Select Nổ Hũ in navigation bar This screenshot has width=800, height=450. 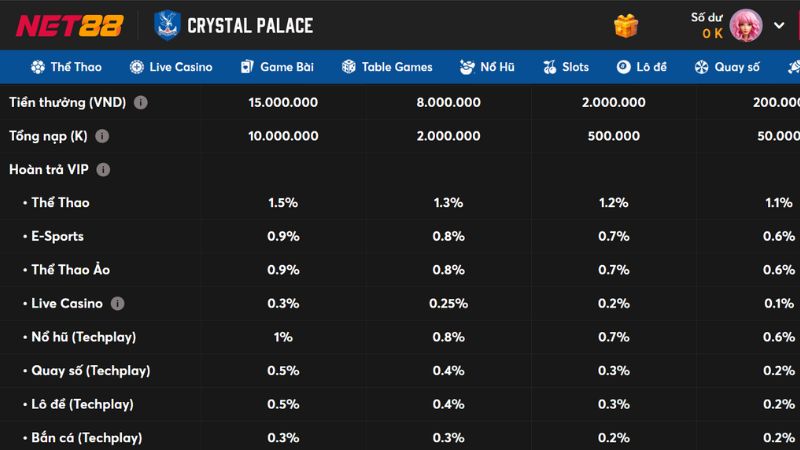[x=487, y=67]
